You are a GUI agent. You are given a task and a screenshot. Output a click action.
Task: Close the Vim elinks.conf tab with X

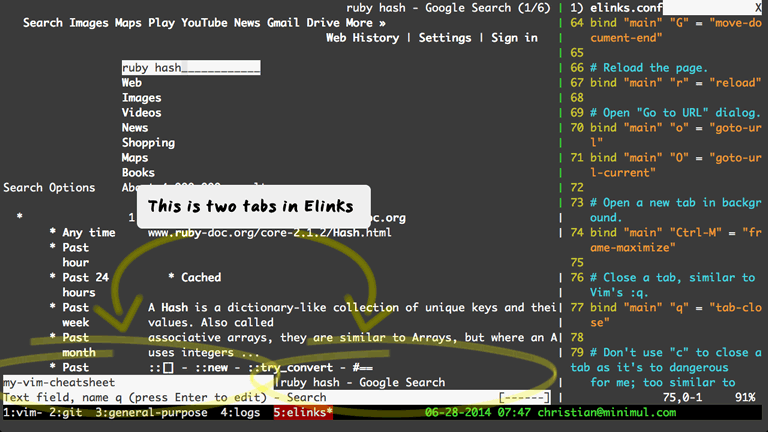(x=758, y=8)
